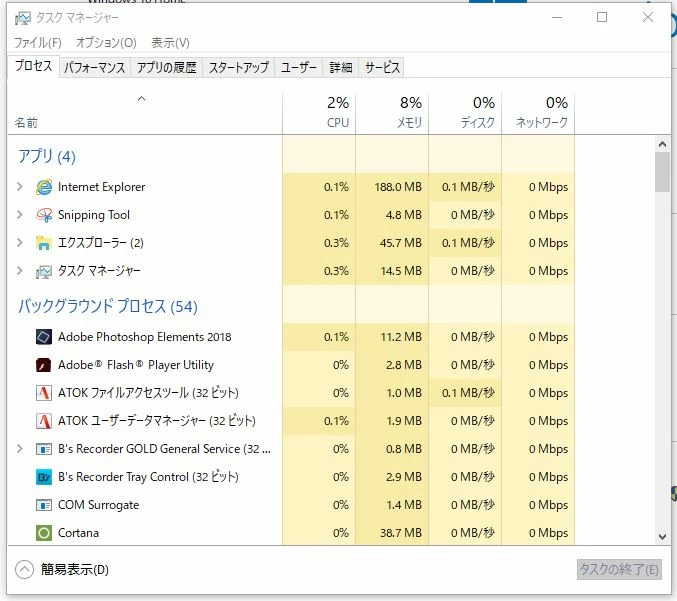Screen dimensions: 677x601
Task: Select B's Recorder Tray Control name
Action: coord(148,477)
